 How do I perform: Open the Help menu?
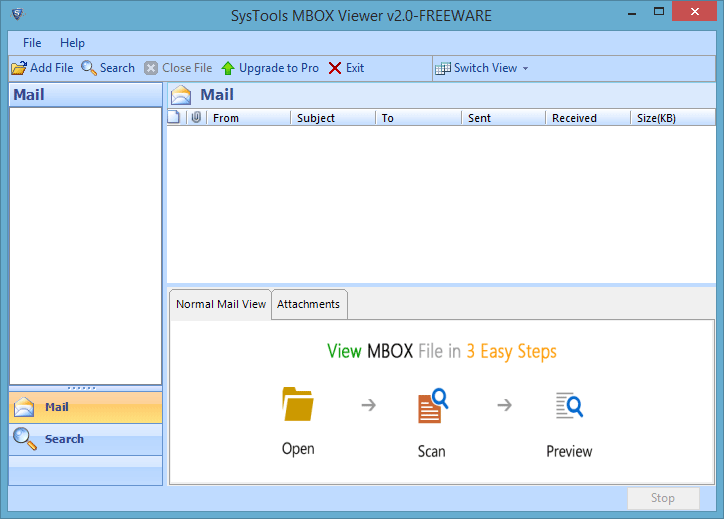tap(72, 43)
